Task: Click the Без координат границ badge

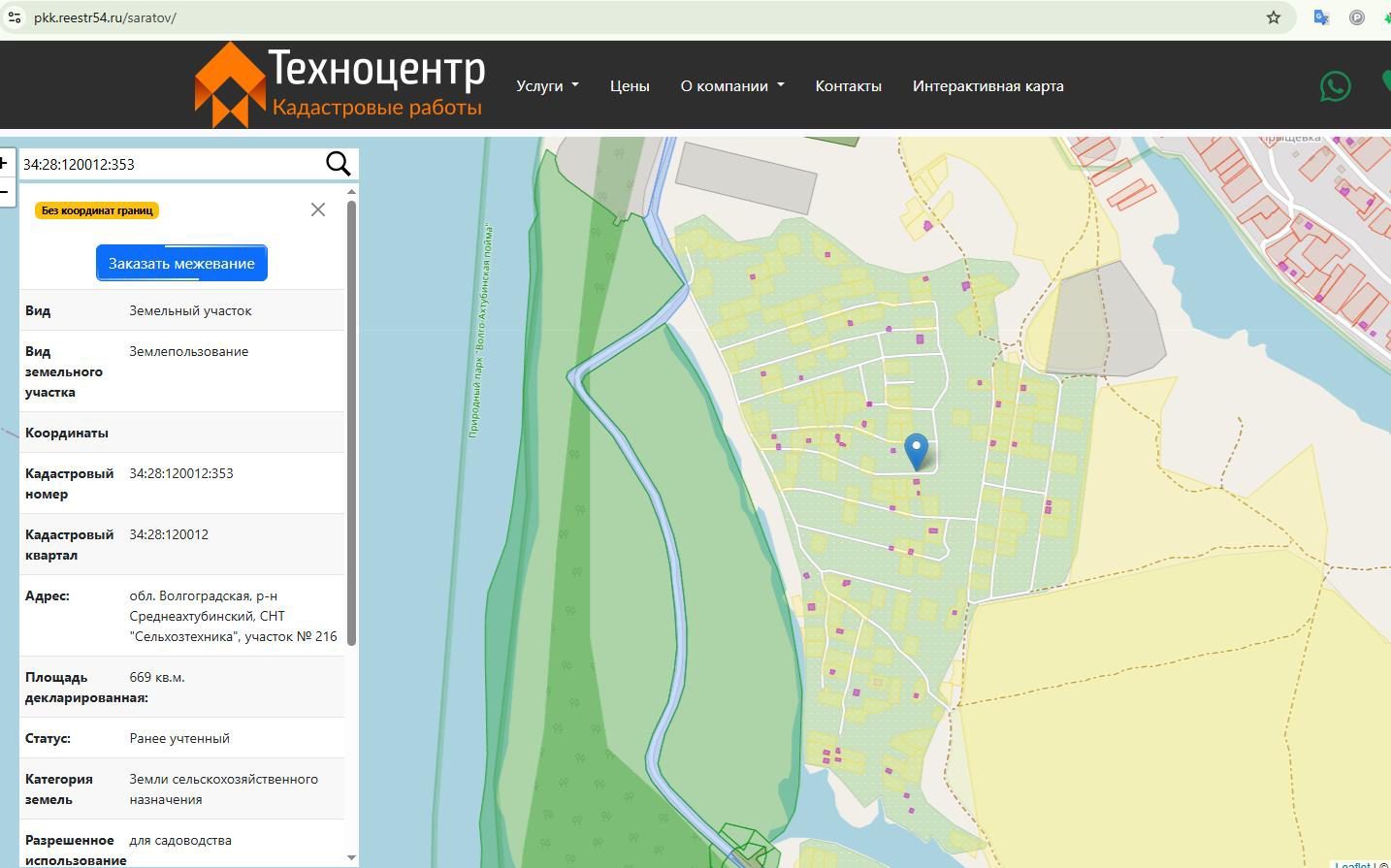Action: [96, 210]
